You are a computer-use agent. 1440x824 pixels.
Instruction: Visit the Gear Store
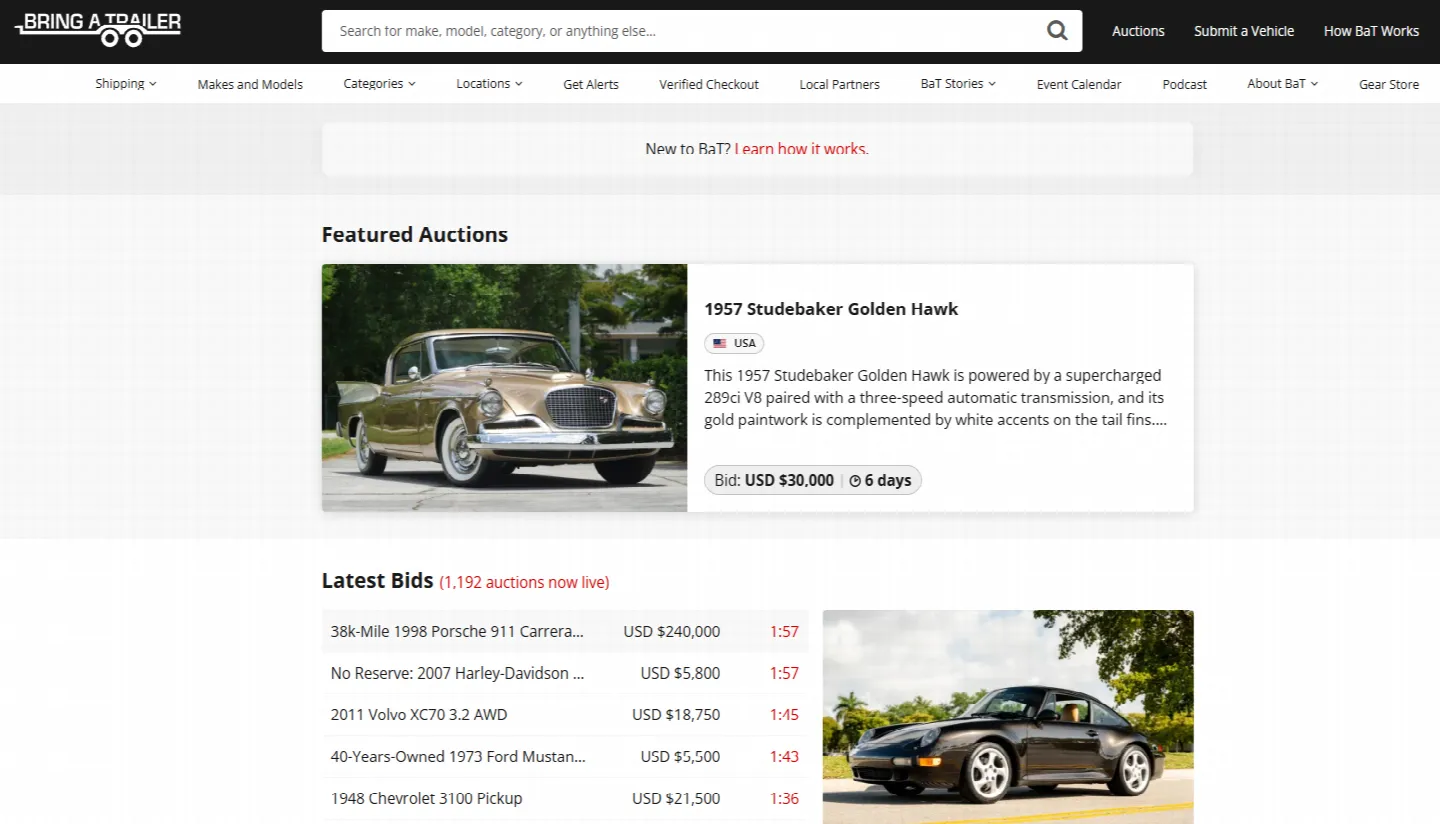pyautogui.click(x=1389, y=84)
